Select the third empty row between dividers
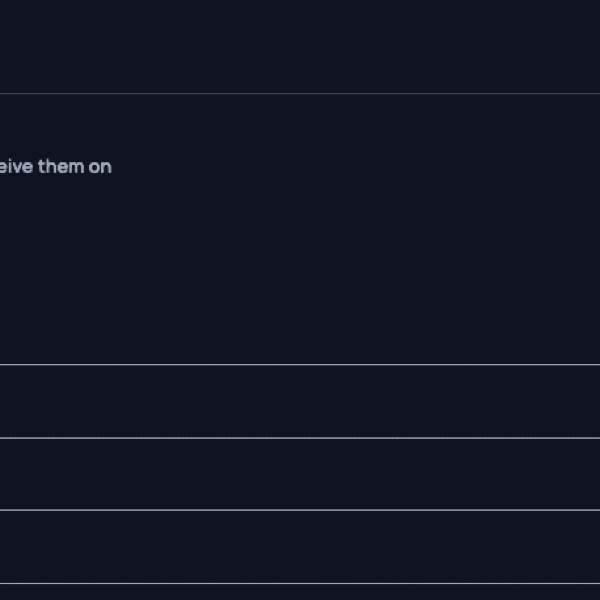Viewport: 600px width, 600px height. pyautogui.click(x=300, y=546)
